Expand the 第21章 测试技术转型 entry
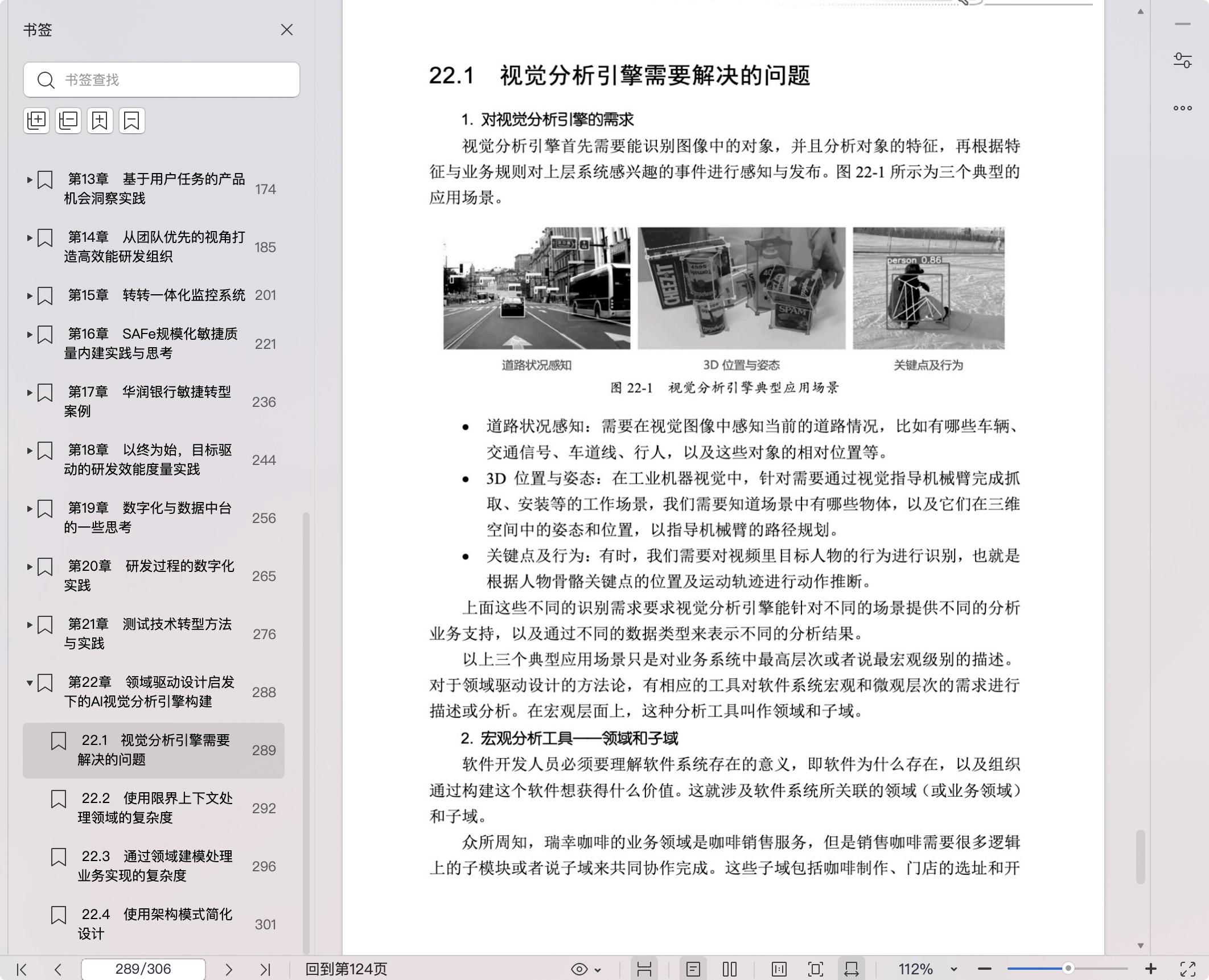Viewport: 1209px width, 980px height. click(30, 625)
